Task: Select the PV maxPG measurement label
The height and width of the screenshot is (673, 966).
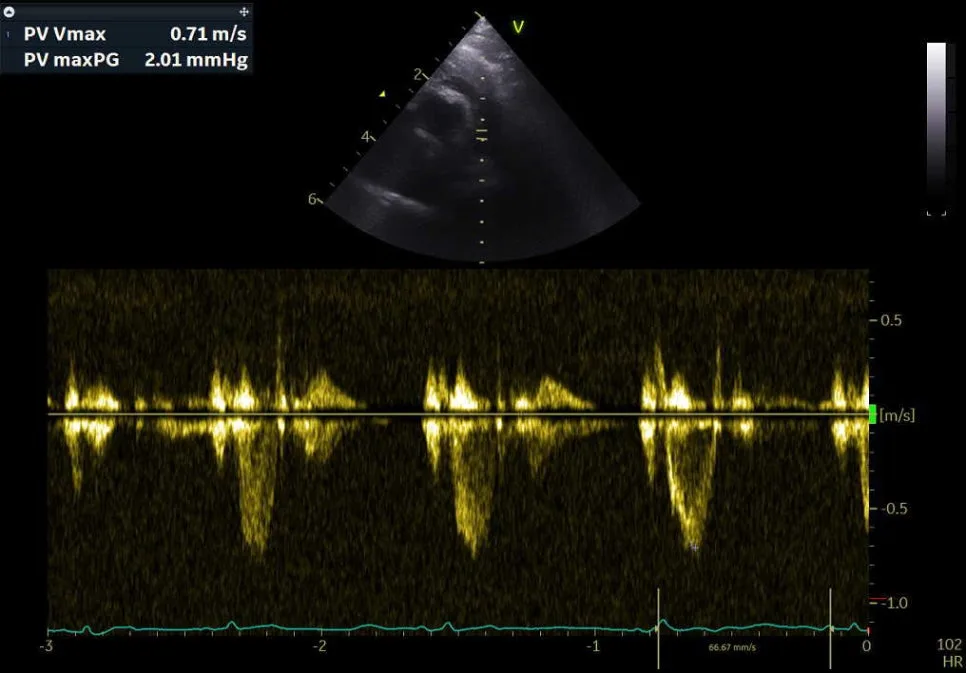Action: [71, 60]
